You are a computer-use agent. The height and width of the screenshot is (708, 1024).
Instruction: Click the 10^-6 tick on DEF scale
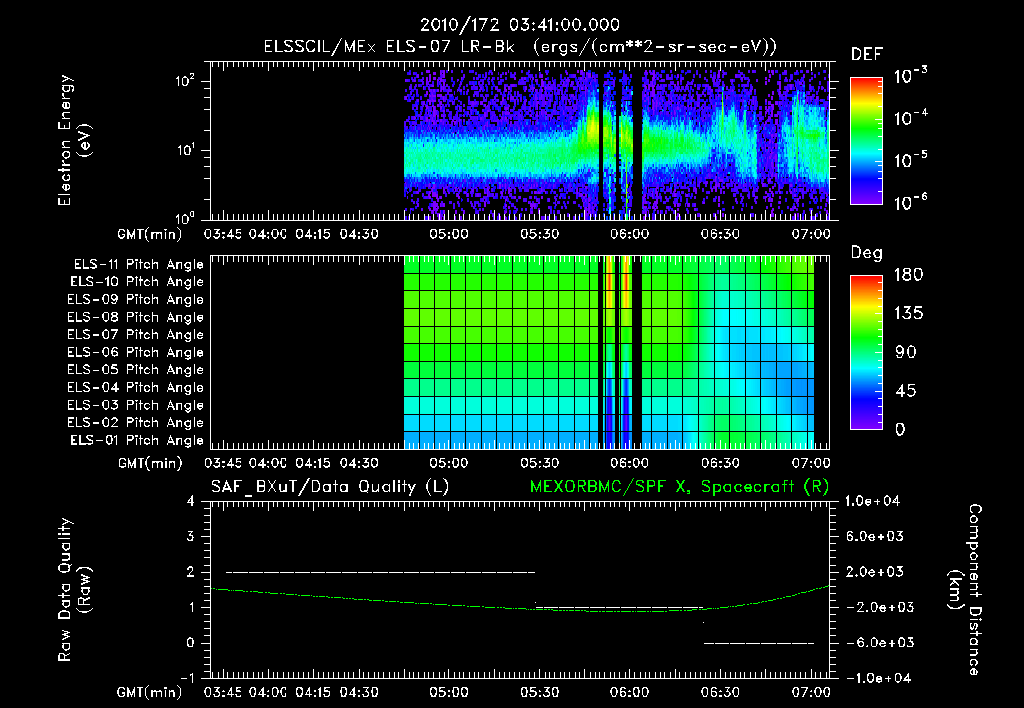point(911,202)
